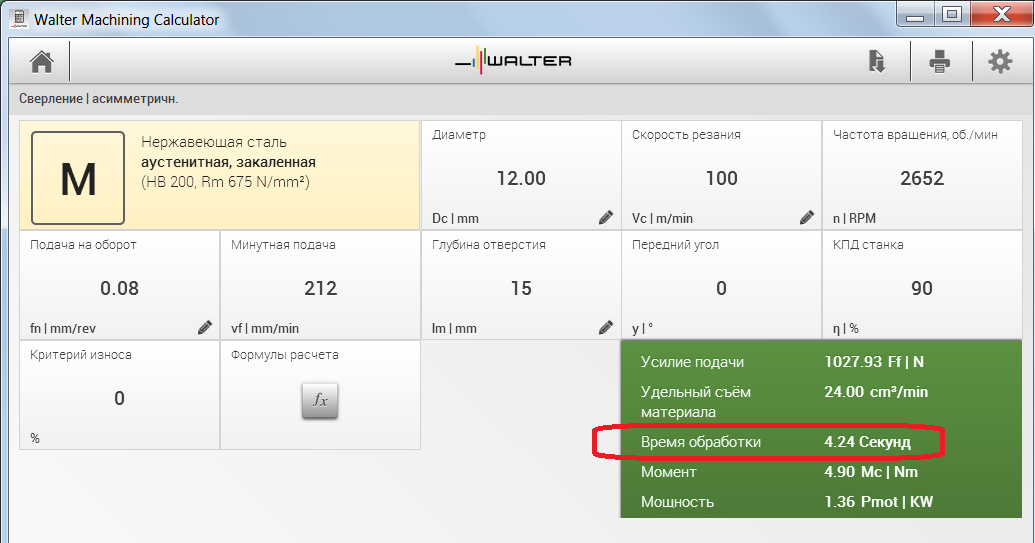
Task: Click the Walter logo
Action: 513,61
